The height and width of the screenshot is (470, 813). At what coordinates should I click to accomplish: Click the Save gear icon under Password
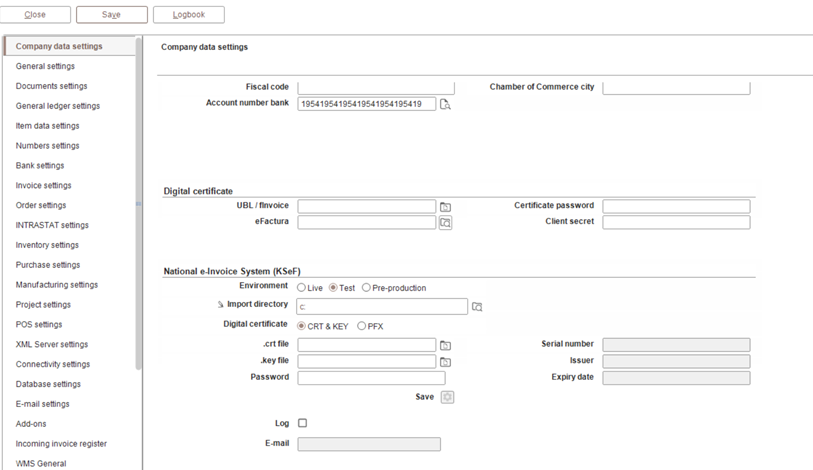tap(447, 397)
